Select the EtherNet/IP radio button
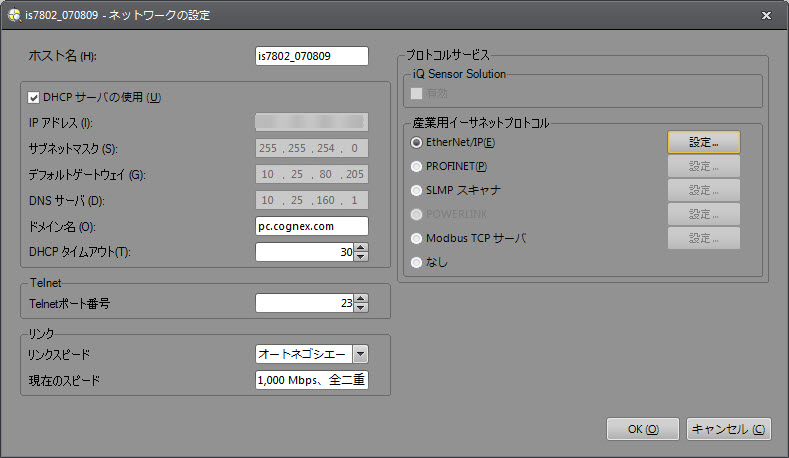The width and height of the screenshot is (789, 458). pyautogui.click(x=417, y=142)
